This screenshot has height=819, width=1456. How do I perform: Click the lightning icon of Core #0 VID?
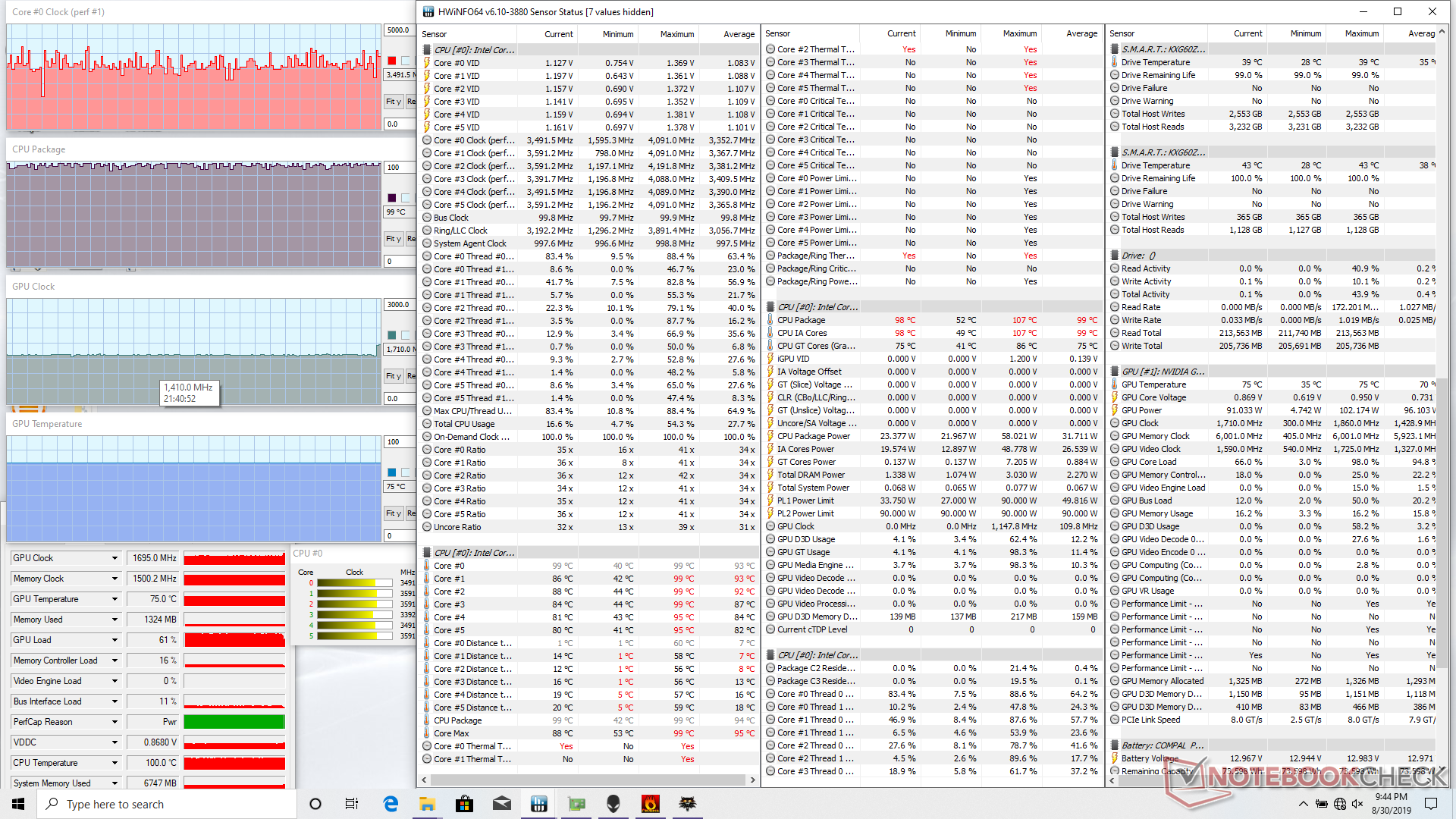tap(428, 63)
